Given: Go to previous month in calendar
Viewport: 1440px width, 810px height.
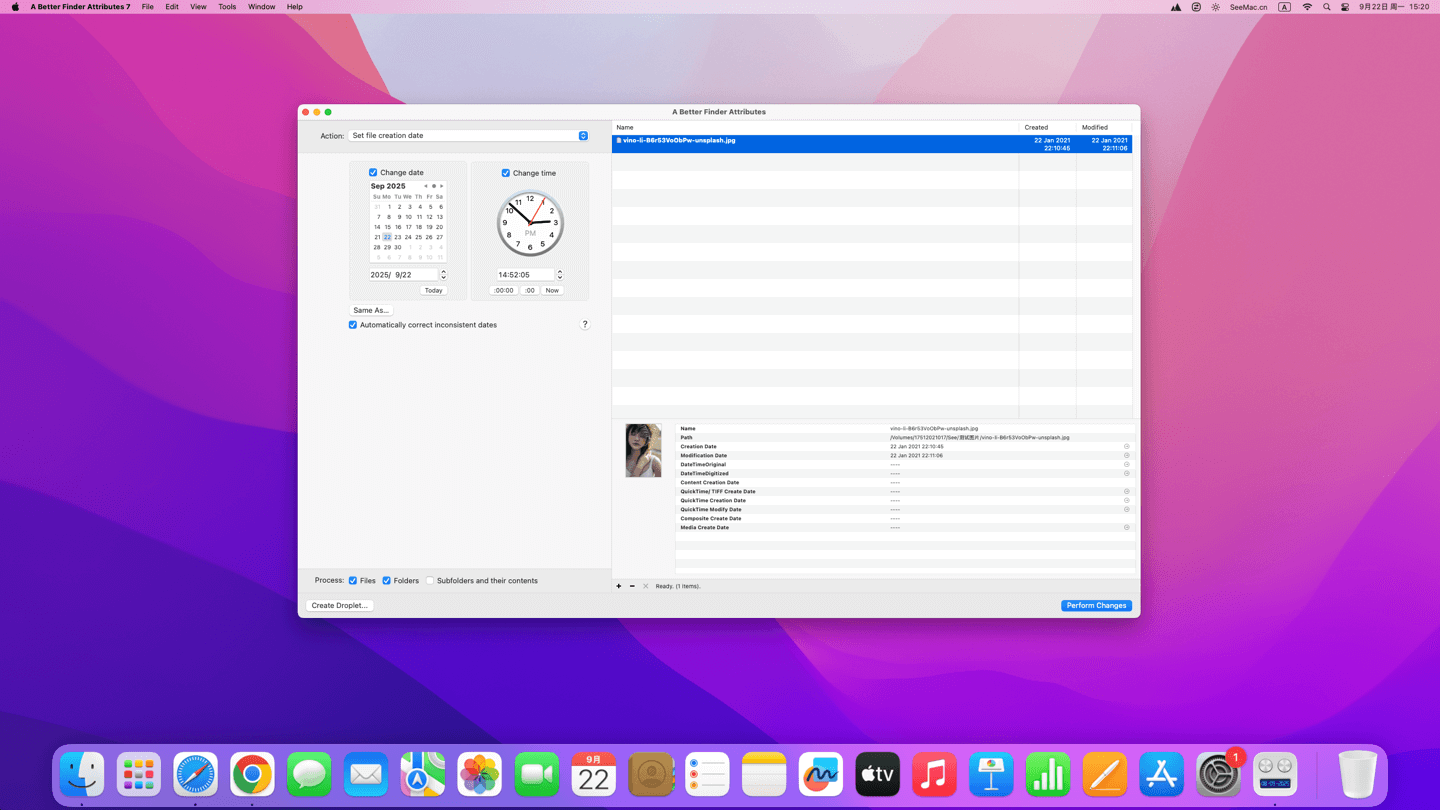Looking at the screenshot, I should point(426,186).
